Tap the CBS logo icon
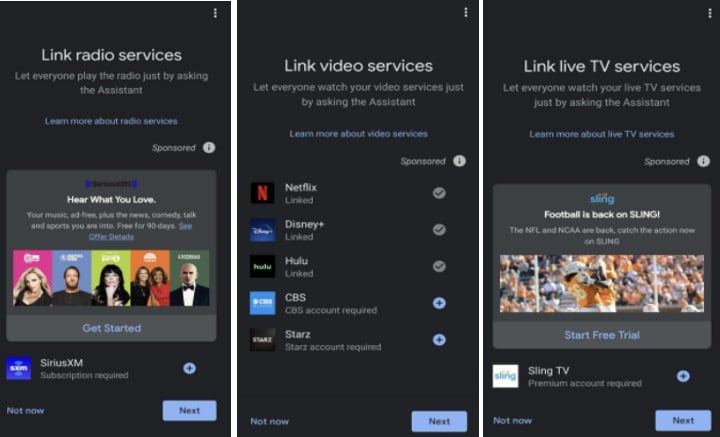This screenshot has width=720, height=437. pyautogui.click(x=263, y=303)
